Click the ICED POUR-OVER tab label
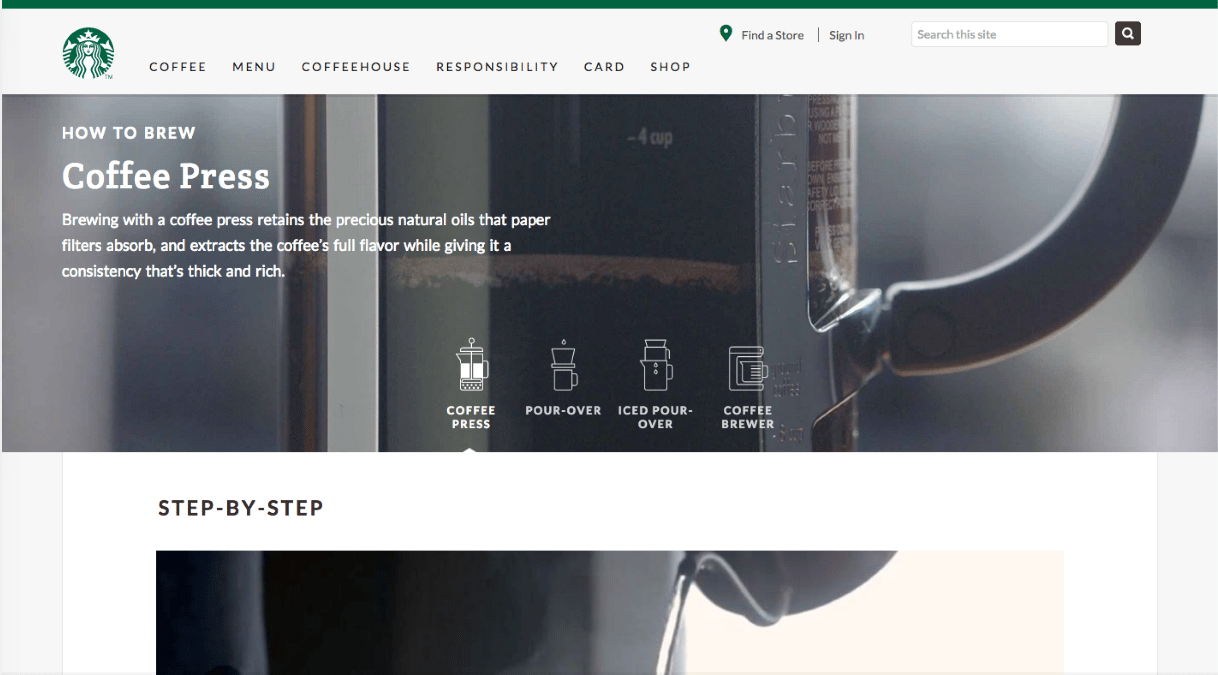Viewport: 1218px width, 675px height. [x=655, y=417]
